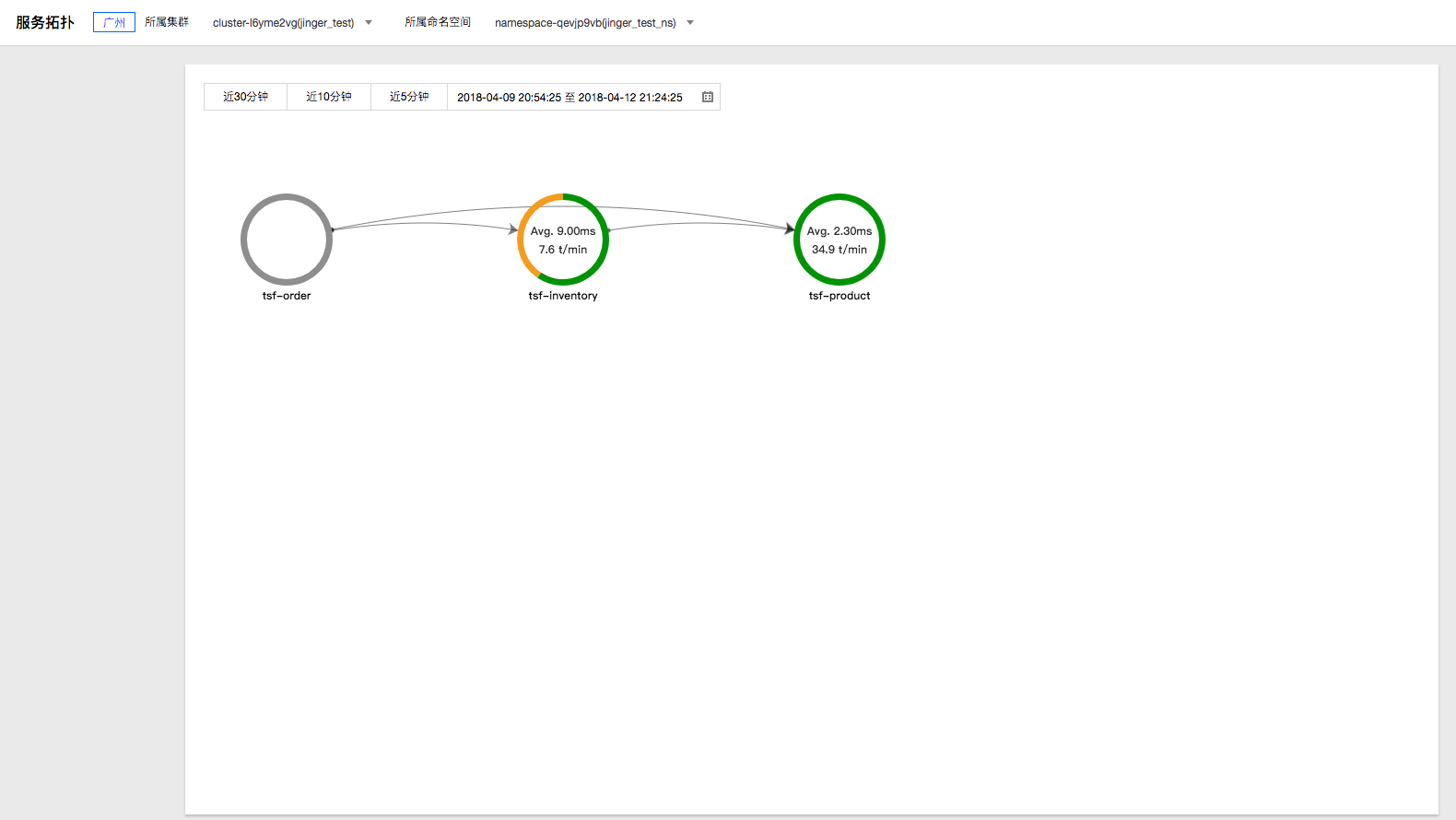Viewport: 1456px width, 820px height.
Task: Click the tsf-inventory label text
Action: (x=563, y=296)
